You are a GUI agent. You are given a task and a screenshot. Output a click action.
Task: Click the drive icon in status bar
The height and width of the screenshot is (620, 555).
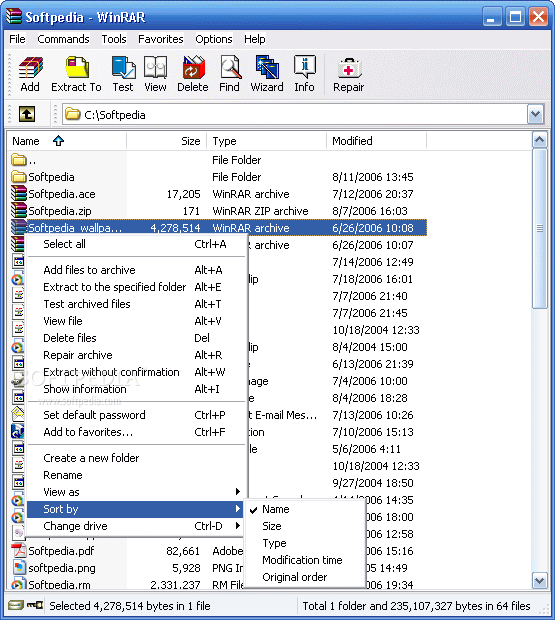point(16,605)
